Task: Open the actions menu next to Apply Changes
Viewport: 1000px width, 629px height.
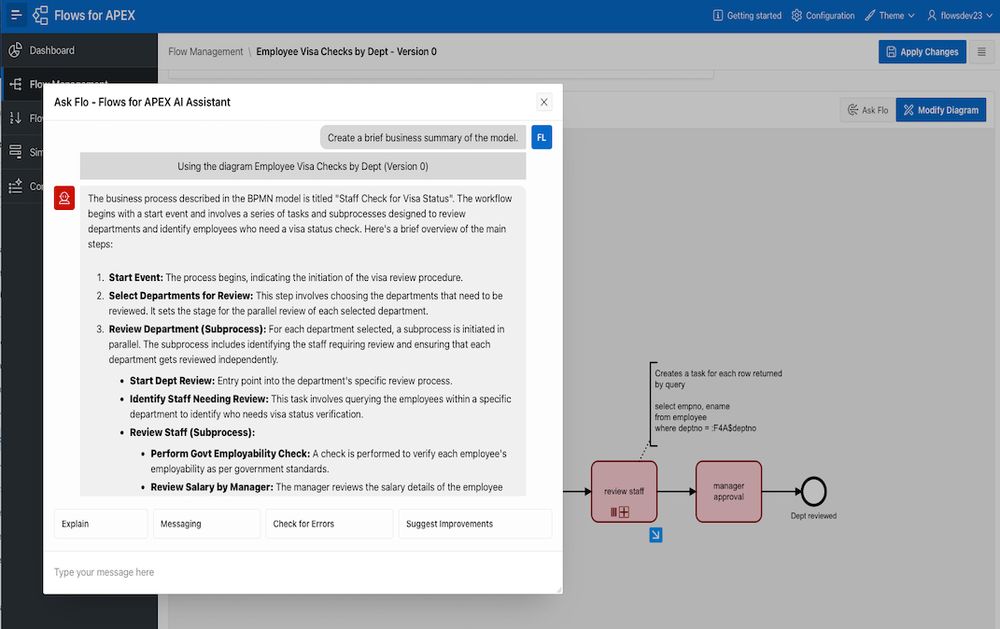Action: (x=982, y=52)
